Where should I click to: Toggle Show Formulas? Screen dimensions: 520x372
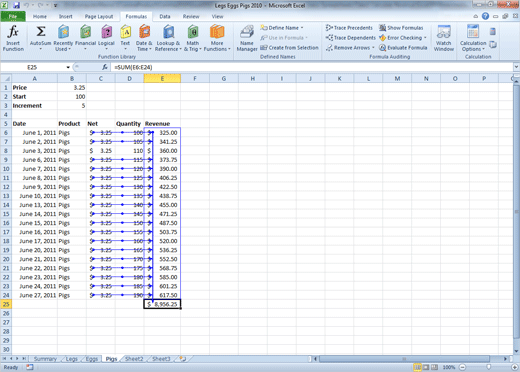(401, 28)
